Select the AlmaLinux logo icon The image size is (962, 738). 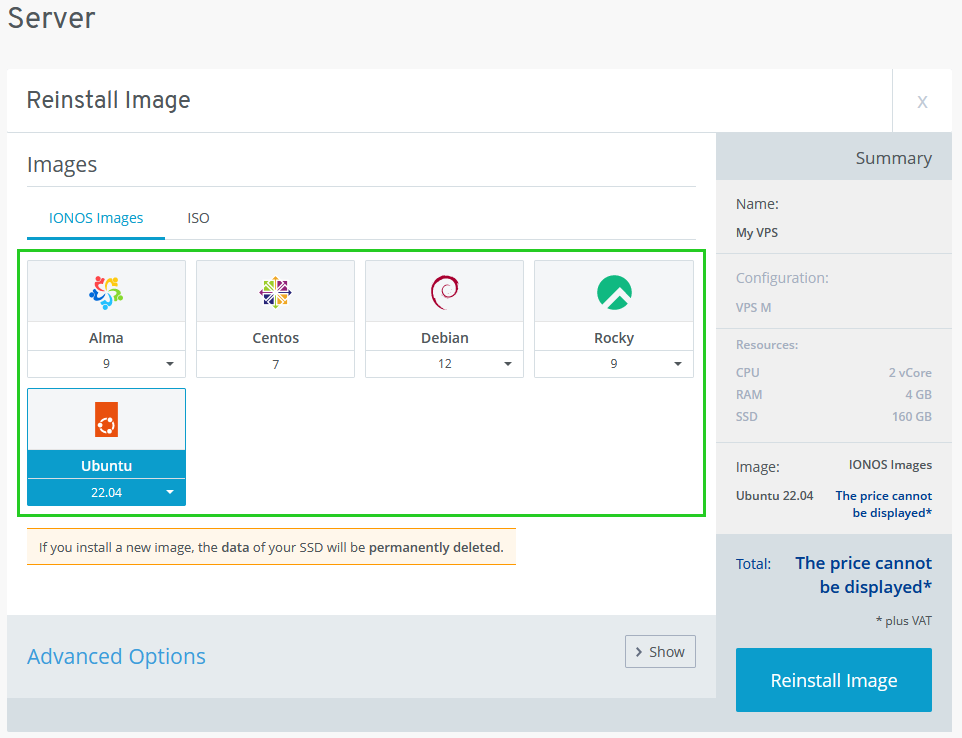click(x=106, y=292)
